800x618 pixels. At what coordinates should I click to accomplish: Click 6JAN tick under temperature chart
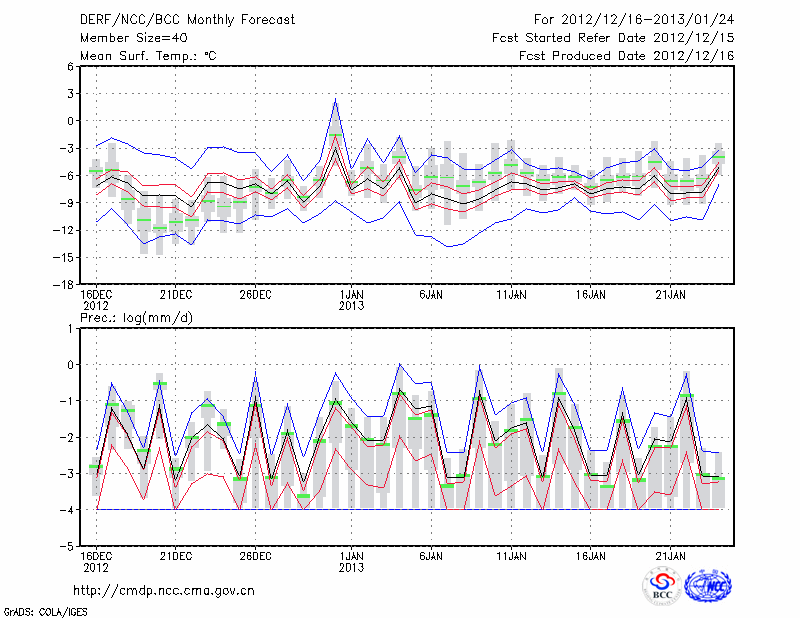[x=431, y=294]
